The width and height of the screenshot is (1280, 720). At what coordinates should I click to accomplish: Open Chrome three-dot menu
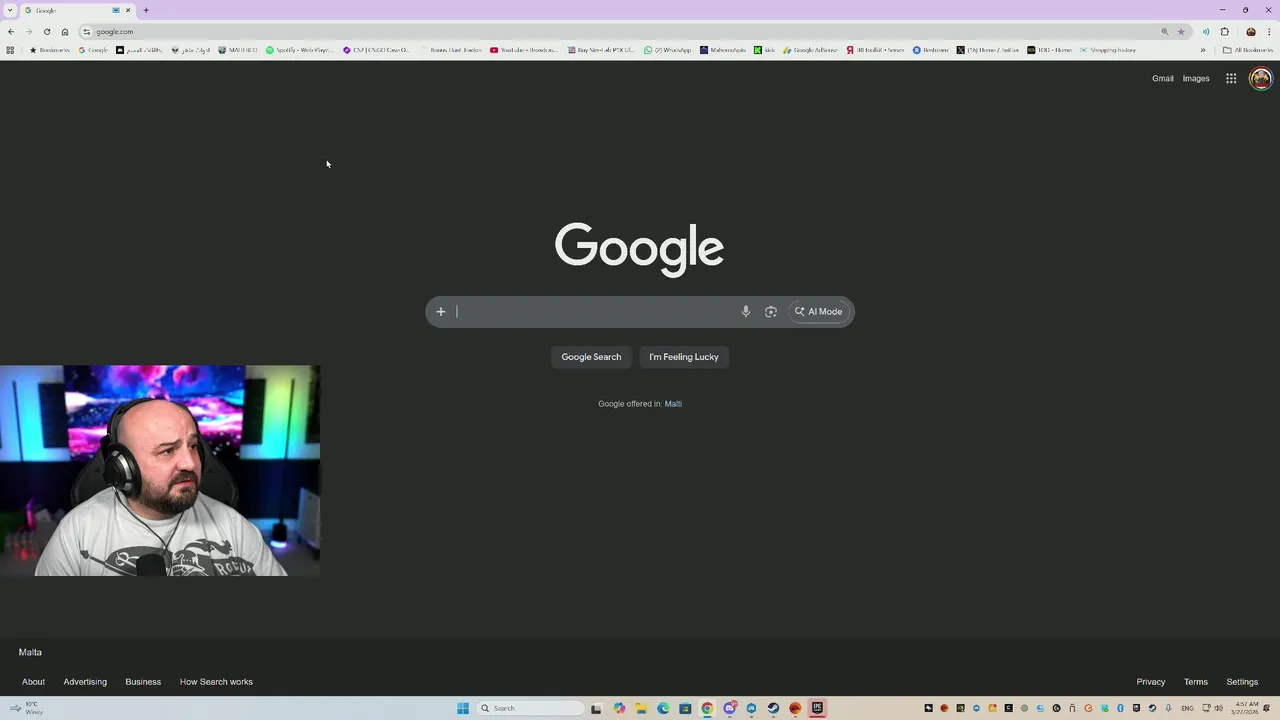tap(1269, 31)
